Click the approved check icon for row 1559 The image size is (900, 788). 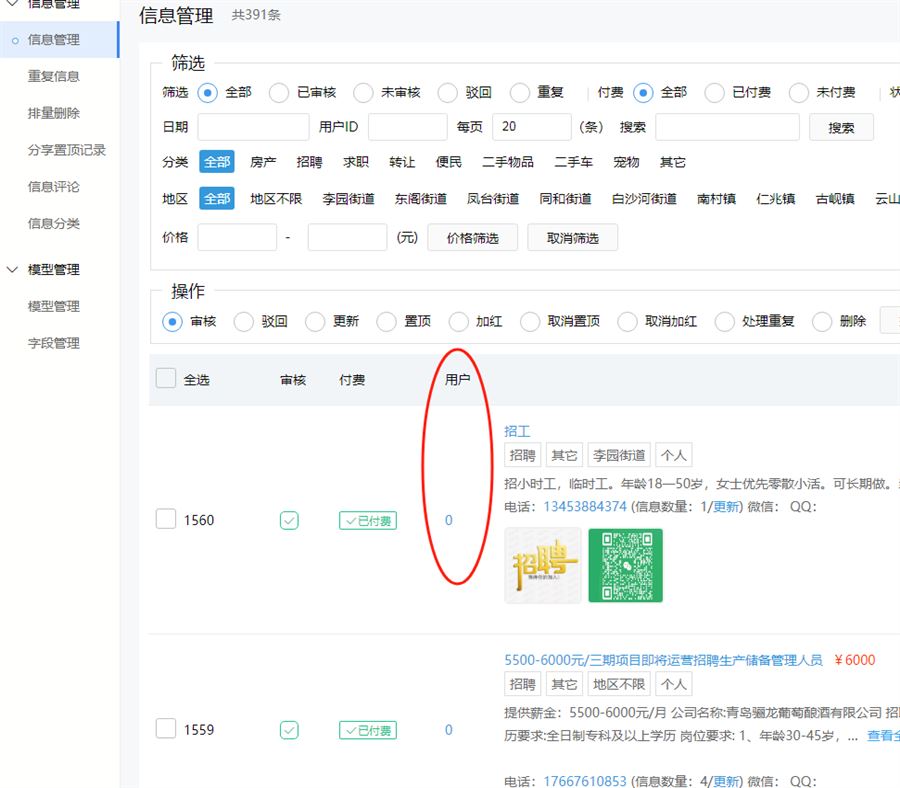point(289,730)
